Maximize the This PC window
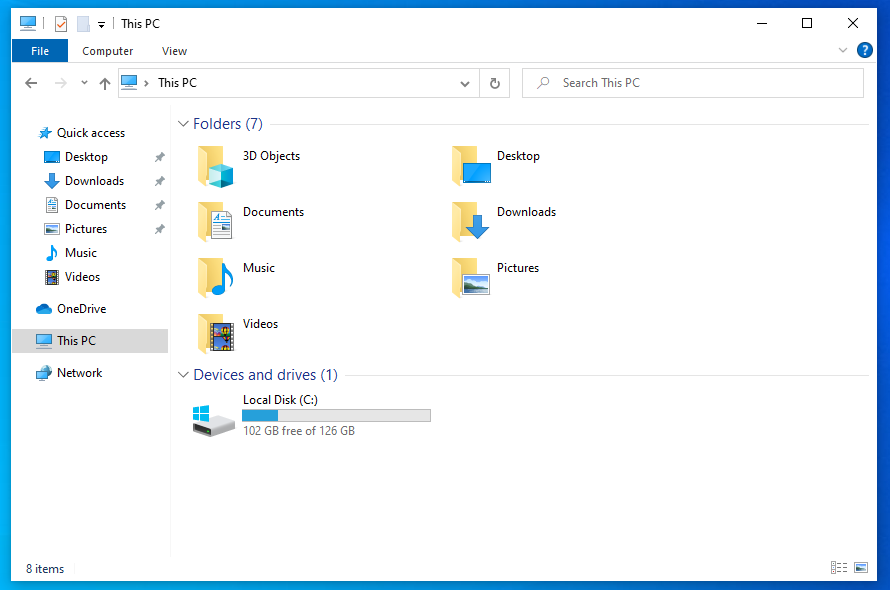890x590 pixels. pos(807,23)
